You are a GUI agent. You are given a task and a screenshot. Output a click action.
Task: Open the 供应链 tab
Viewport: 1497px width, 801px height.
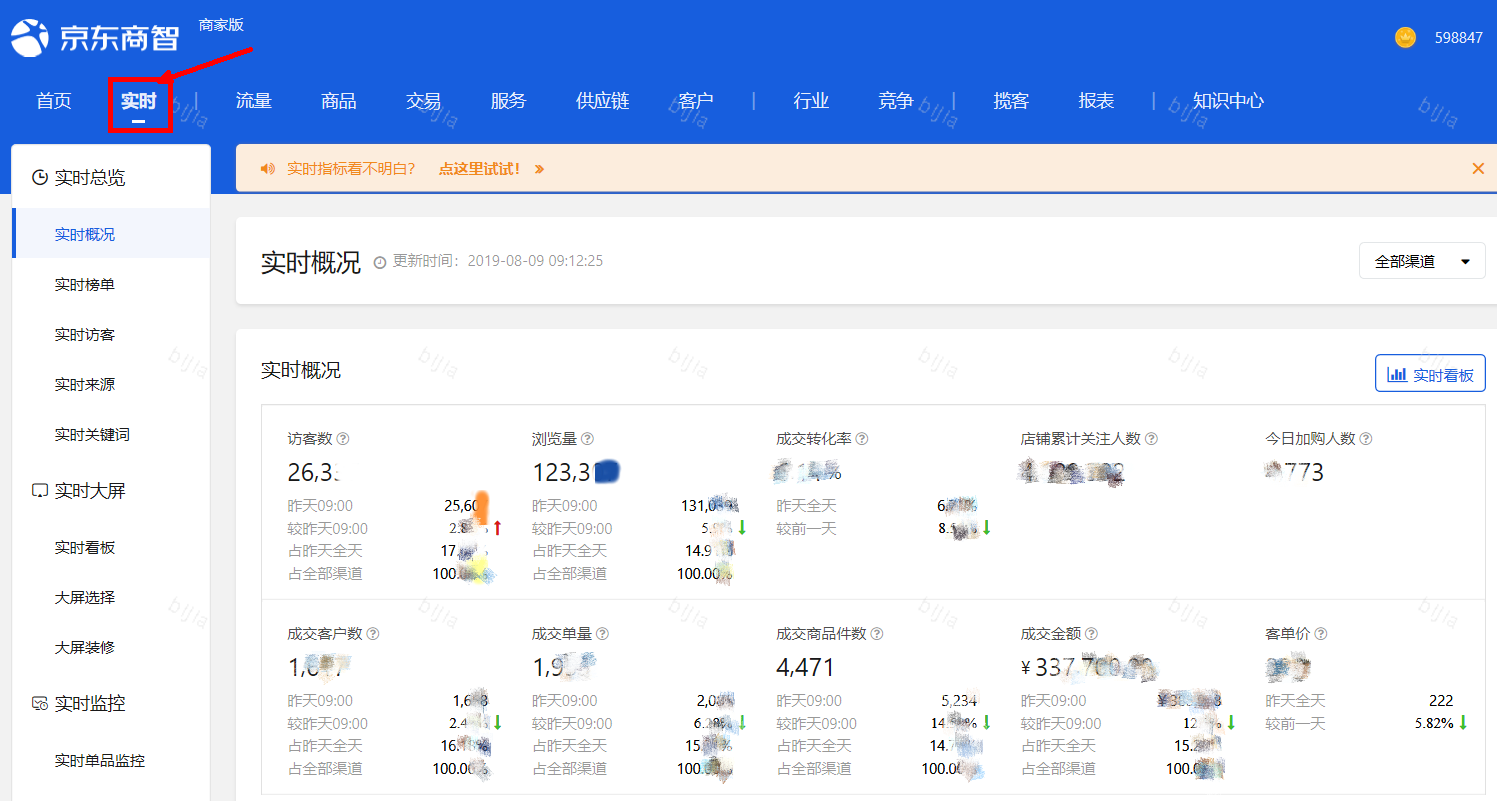pyautogui.click(x=603, y=101)
